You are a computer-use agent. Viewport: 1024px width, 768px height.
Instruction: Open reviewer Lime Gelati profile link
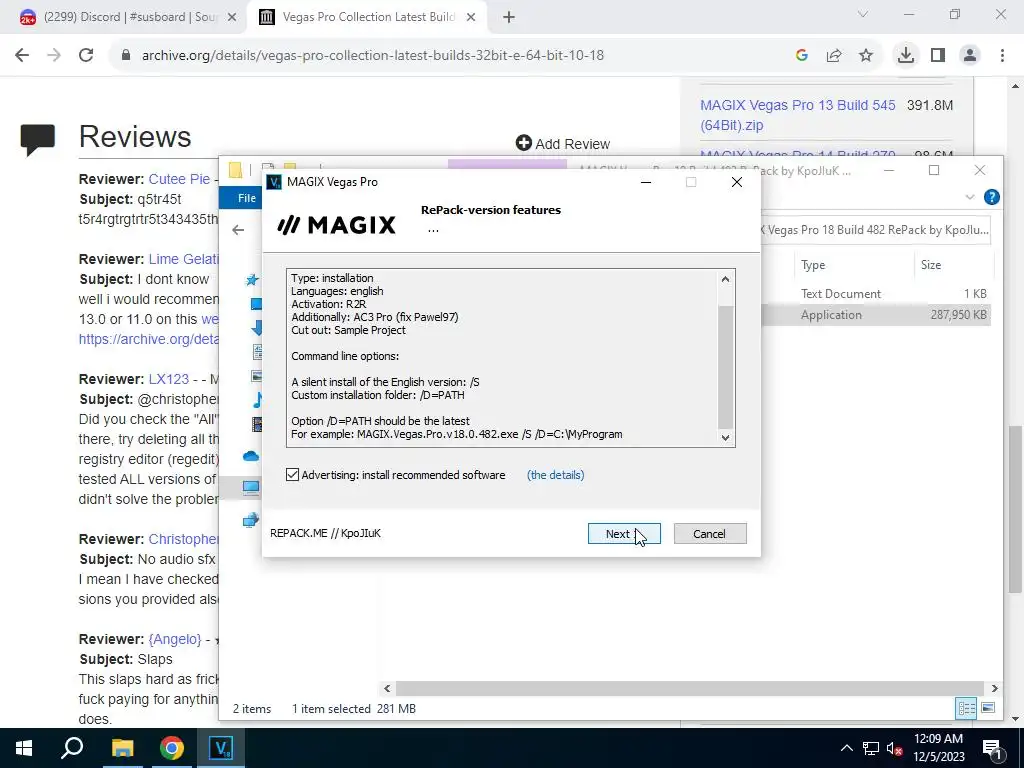184,259
